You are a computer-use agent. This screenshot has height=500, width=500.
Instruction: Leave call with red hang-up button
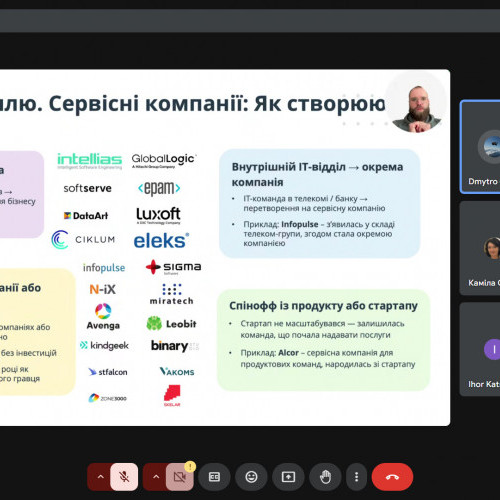click(x=392, y=477)
